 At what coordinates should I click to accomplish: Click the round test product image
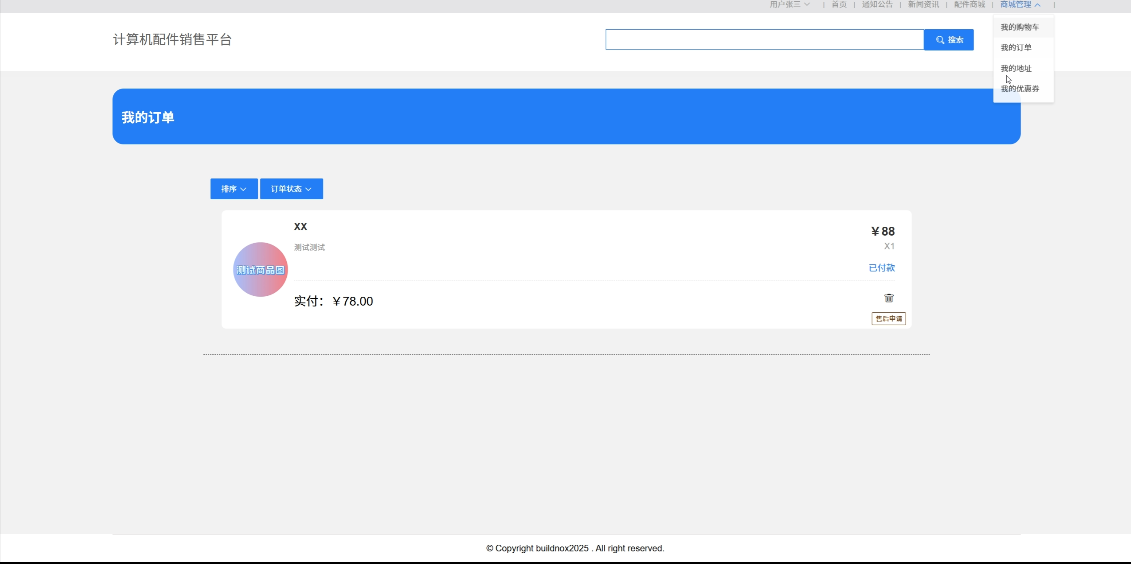tap(260, 270)
